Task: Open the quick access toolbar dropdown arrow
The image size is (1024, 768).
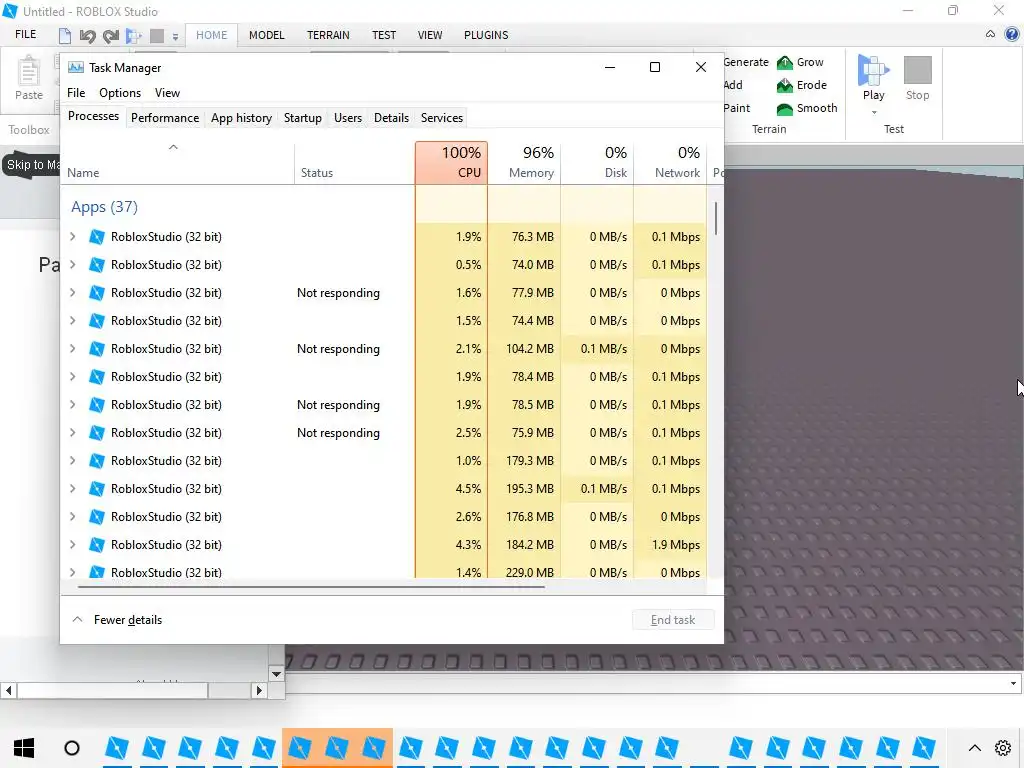Action: coord(175,37)
